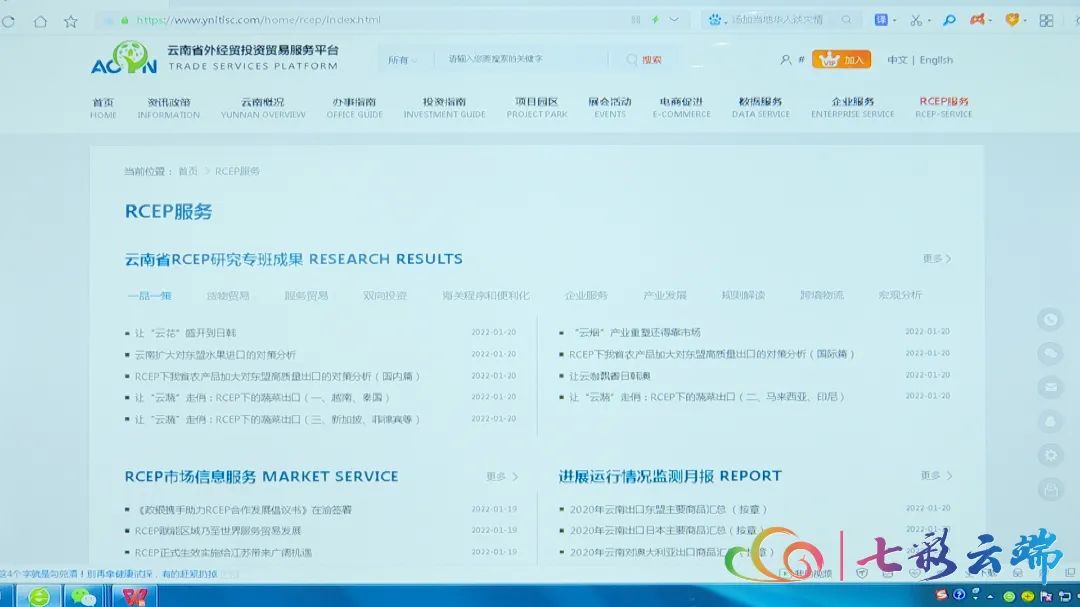Click the user account icon in header
Viewport: 1080px width, 607px height.
(786, 60)
